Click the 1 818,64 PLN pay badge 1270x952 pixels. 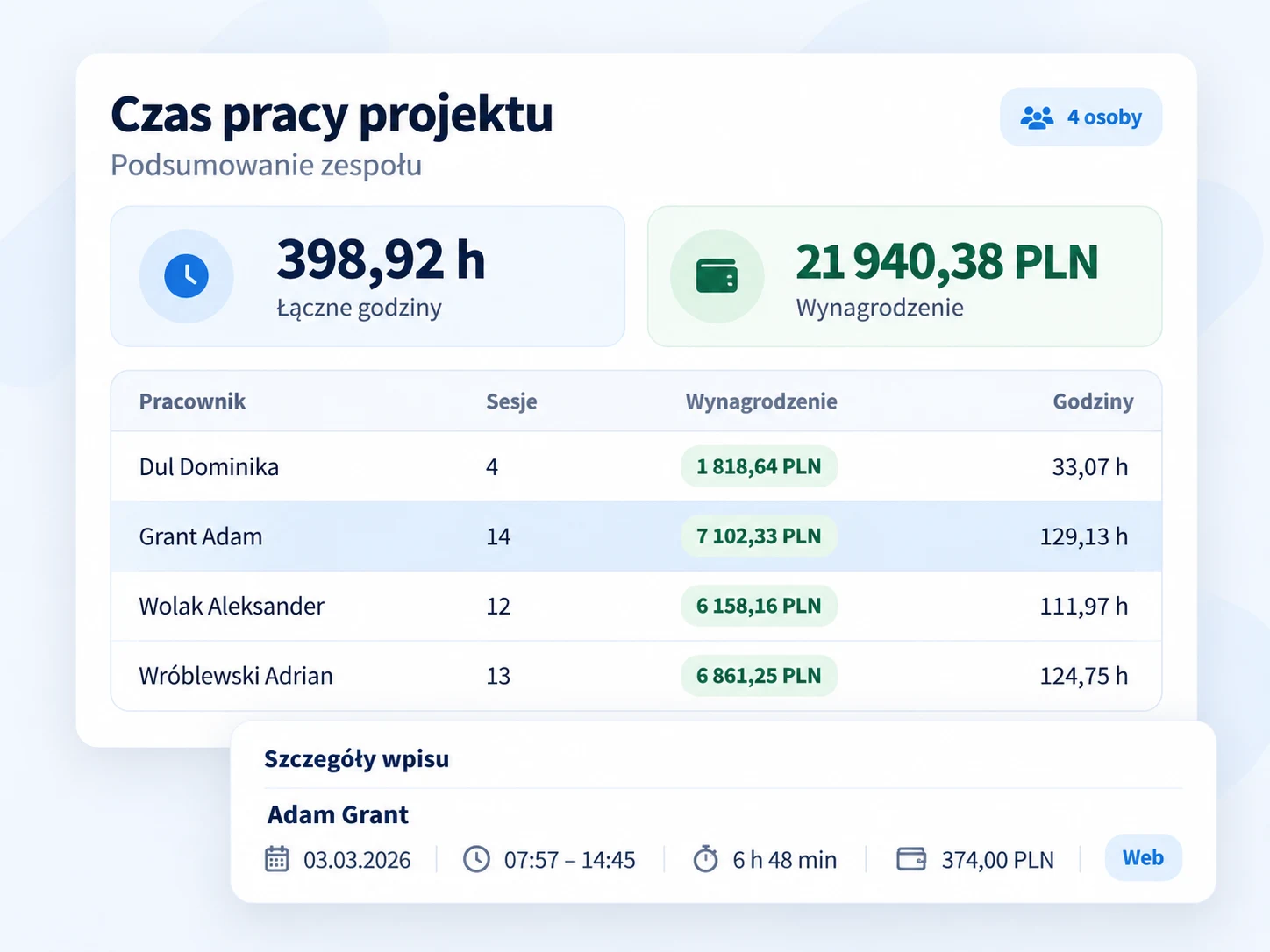point(759,466)
